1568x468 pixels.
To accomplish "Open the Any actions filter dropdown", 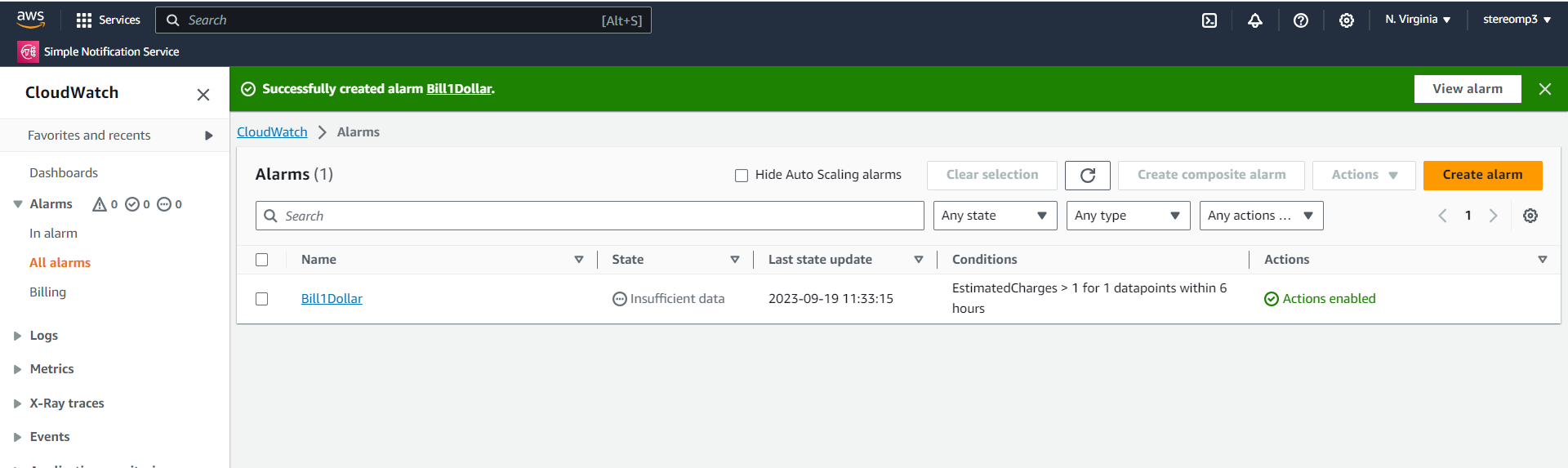I will tap(1261, 216).
